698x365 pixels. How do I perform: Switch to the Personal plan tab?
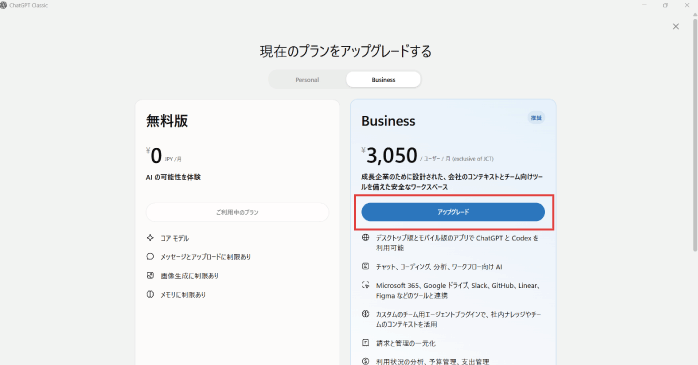307,80
